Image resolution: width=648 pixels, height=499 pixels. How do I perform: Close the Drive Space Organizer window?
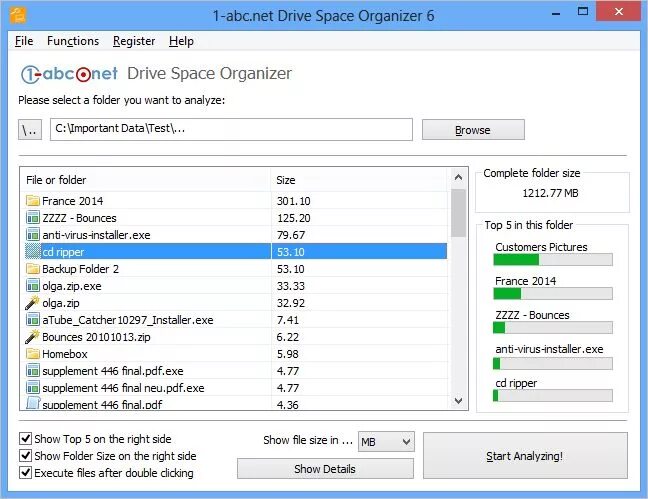click(619, 12)
